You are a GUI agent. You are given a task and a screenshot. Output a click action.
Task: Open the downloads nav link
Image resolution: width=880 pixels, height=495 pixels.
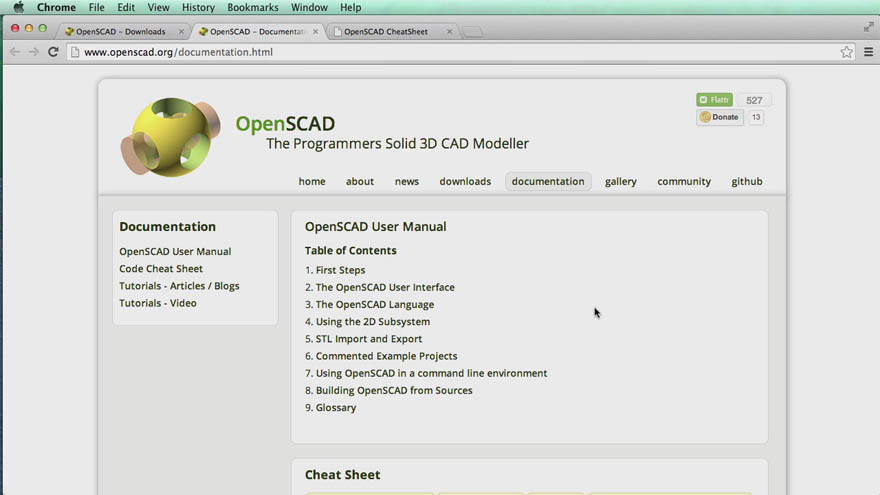pyautogui.click(x=465, y=181)
